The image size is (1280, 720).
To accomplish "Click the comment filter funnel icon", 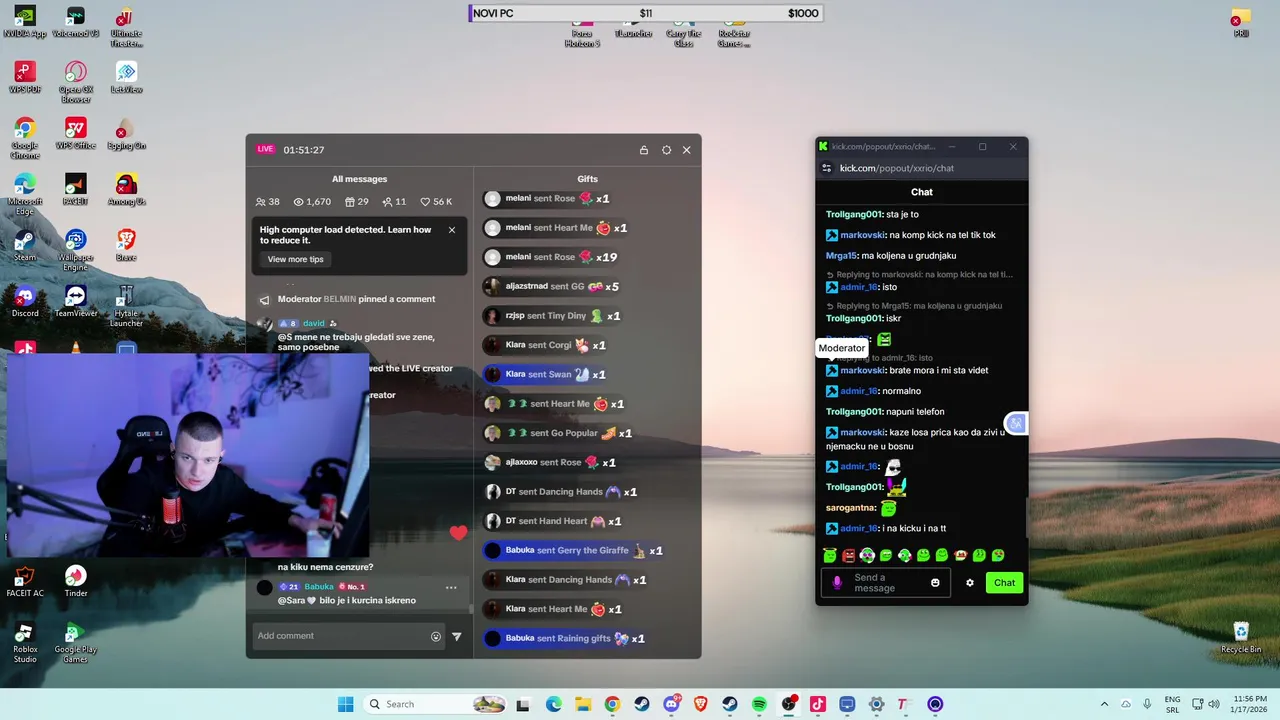I will point(457,636).
